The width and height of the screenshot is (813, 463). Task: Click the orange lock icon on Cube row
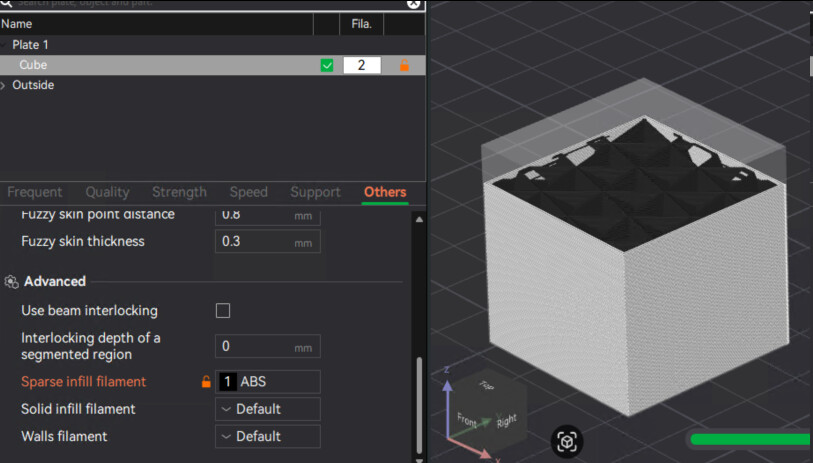click(404, 65)
